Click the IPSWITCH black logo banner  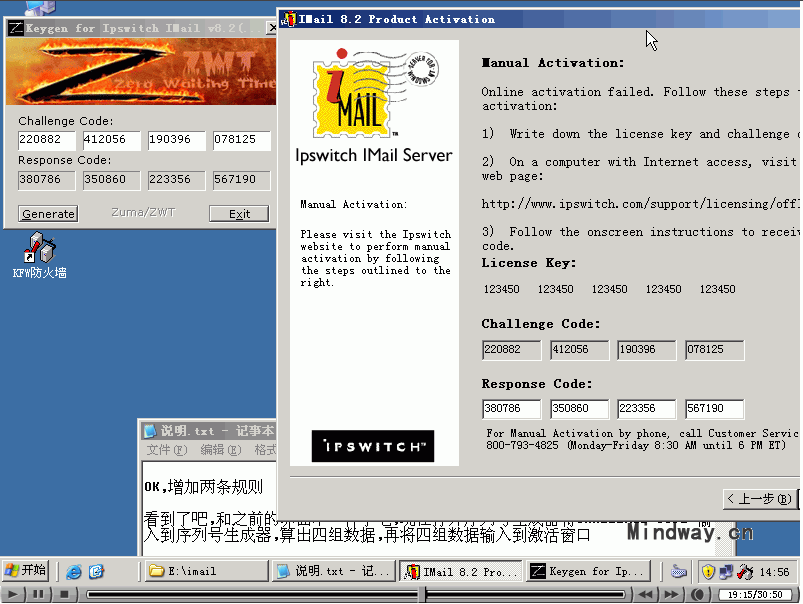point(371,447)
